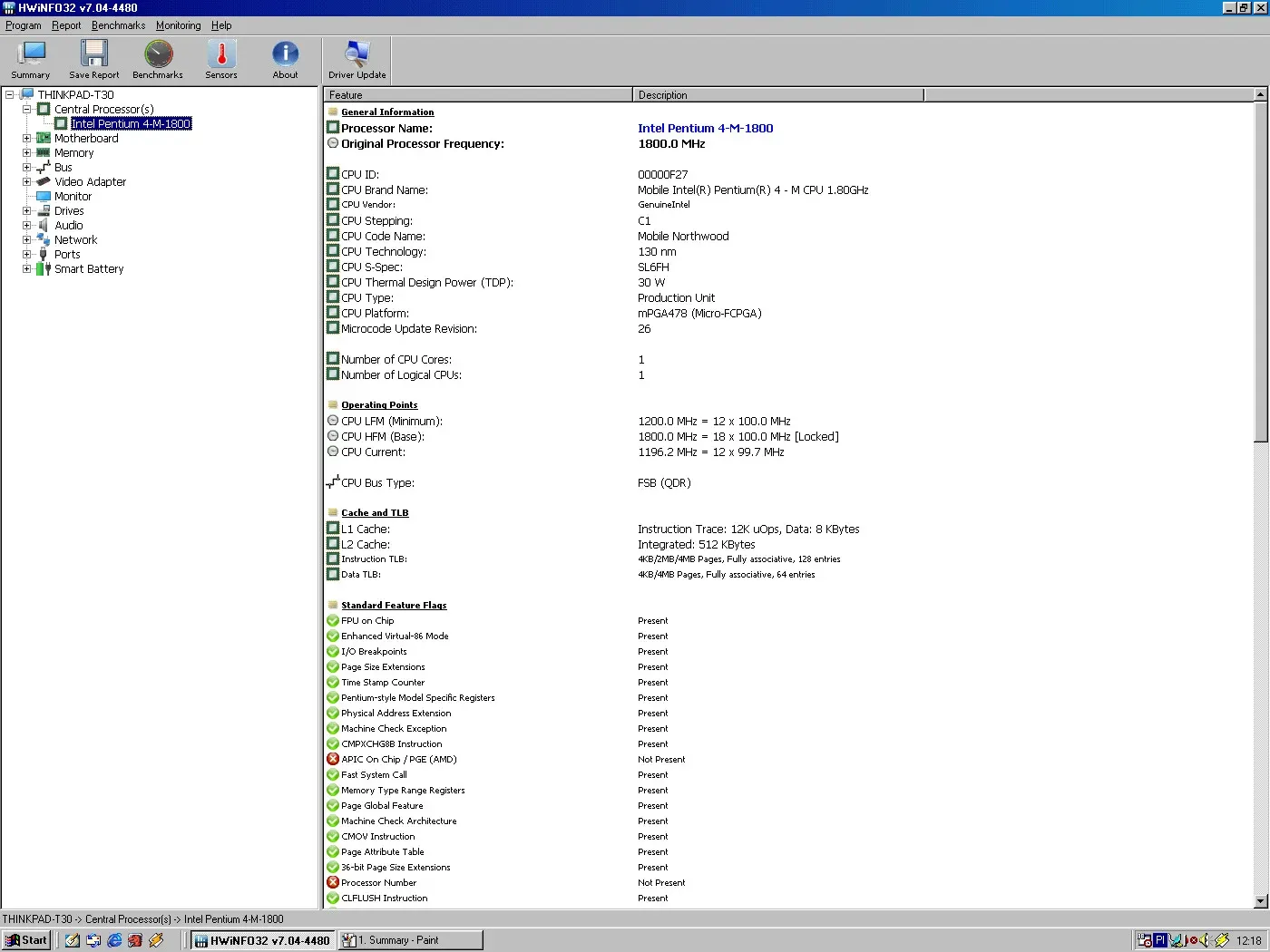Viewport: 1270px width, 952px height.
Task: Click the Internet Explorer quick launch icon
Action: (114, 940)
